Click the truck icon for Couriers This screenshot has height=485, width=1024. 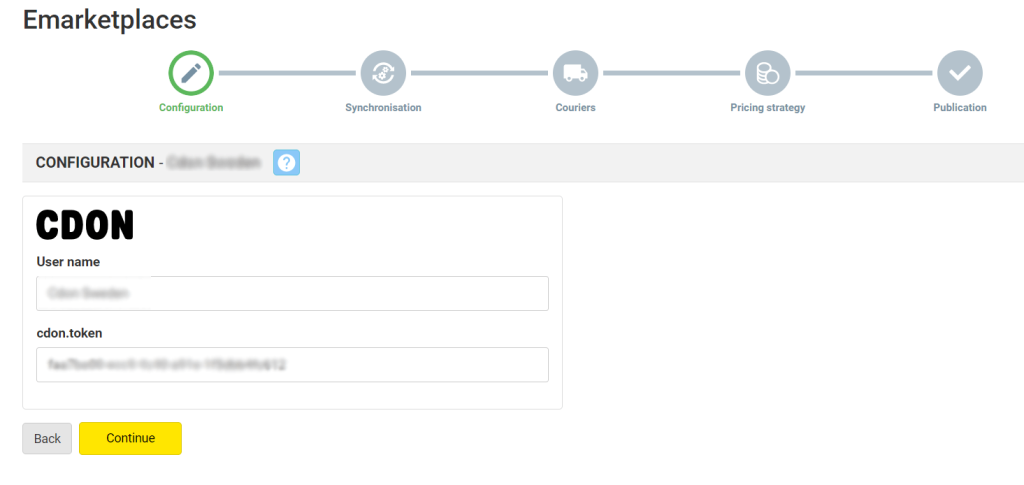pos(575,73)
